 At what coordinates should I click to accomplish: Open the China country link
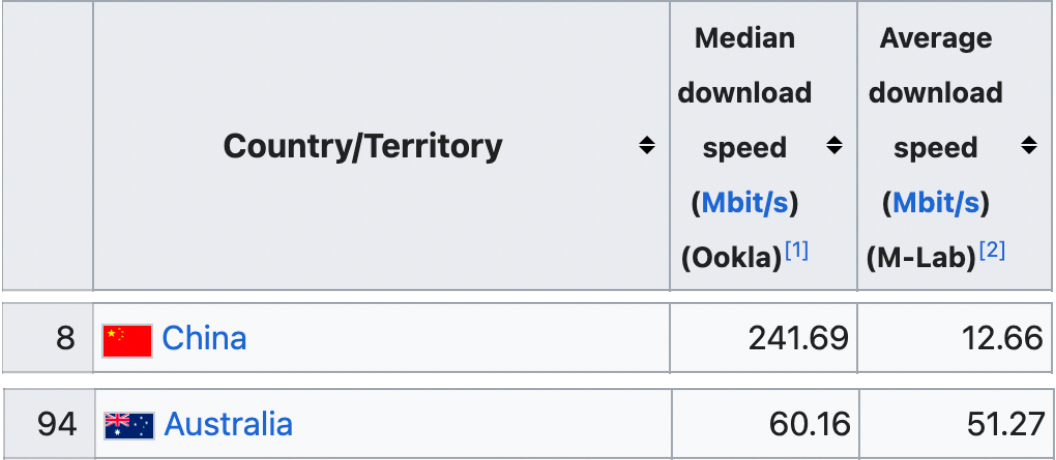click(x=204, y=338)
